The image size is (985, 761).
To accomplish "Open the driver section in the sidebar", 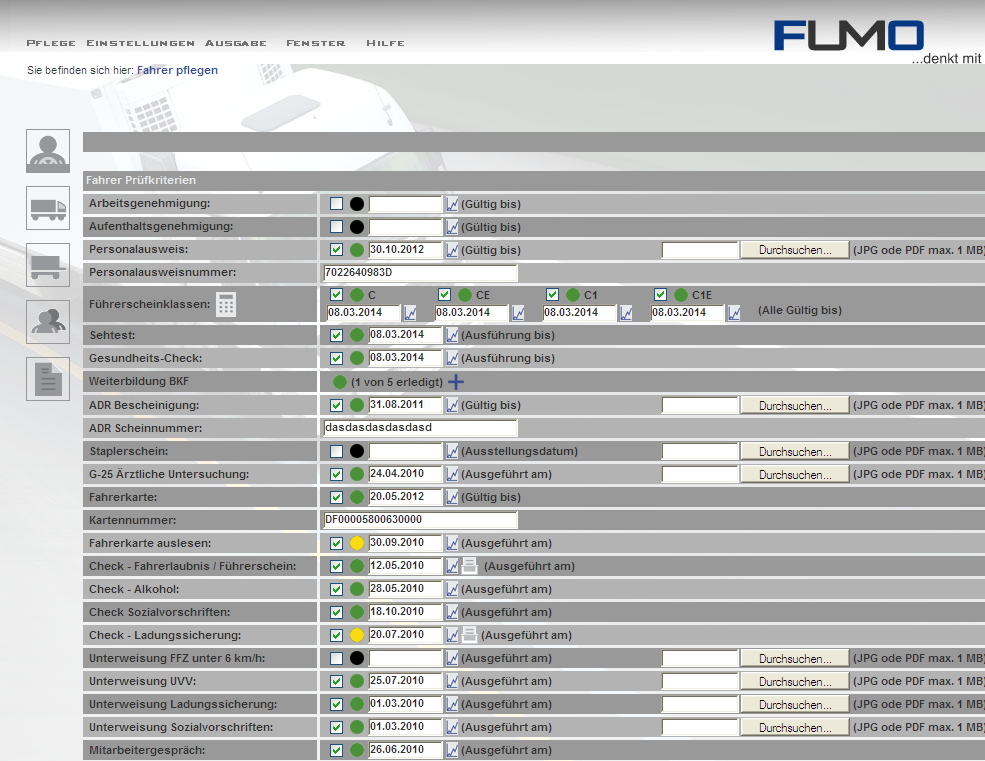I will tap(48, 151).
